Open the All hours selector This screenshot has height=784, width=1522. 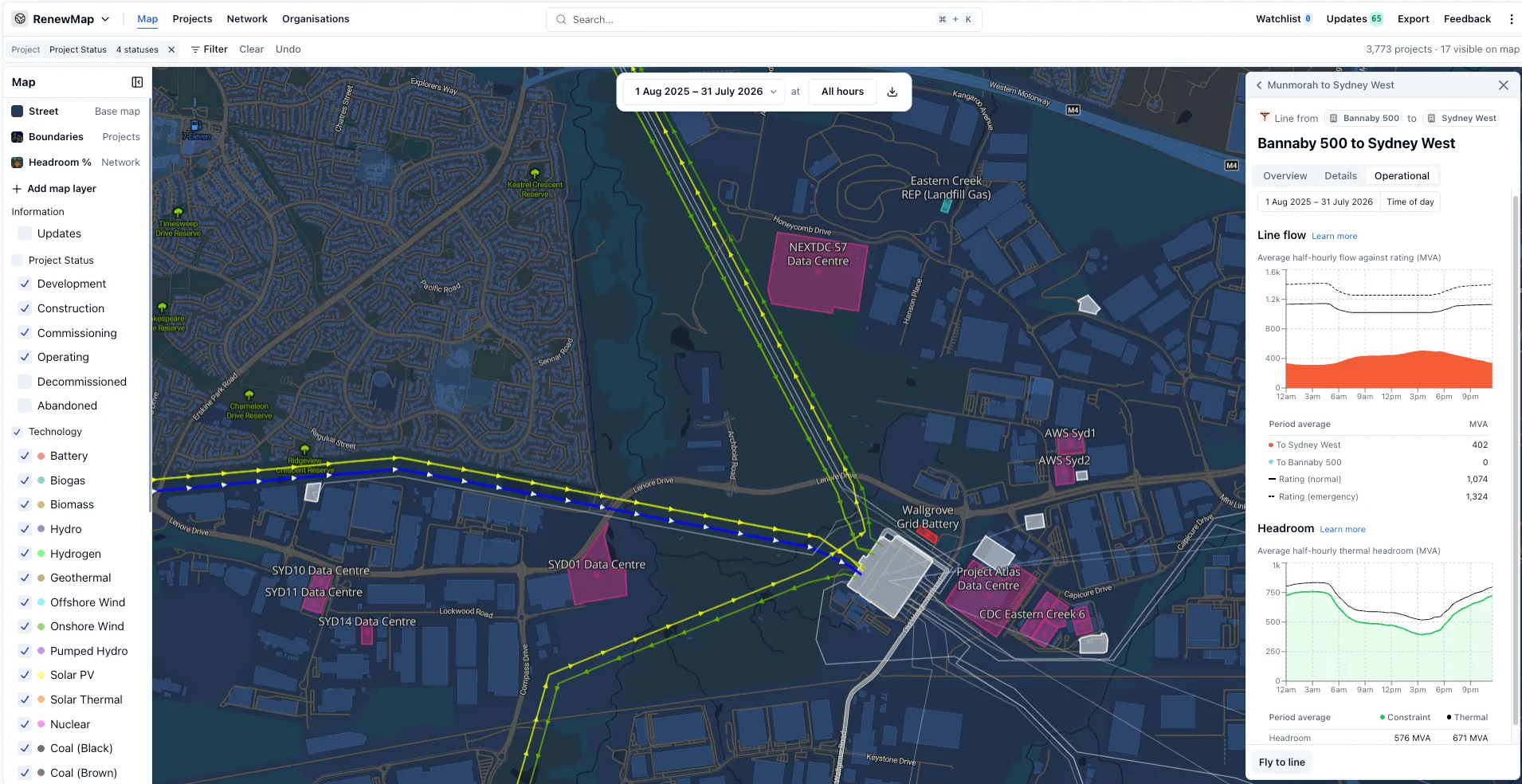point(842,92)
